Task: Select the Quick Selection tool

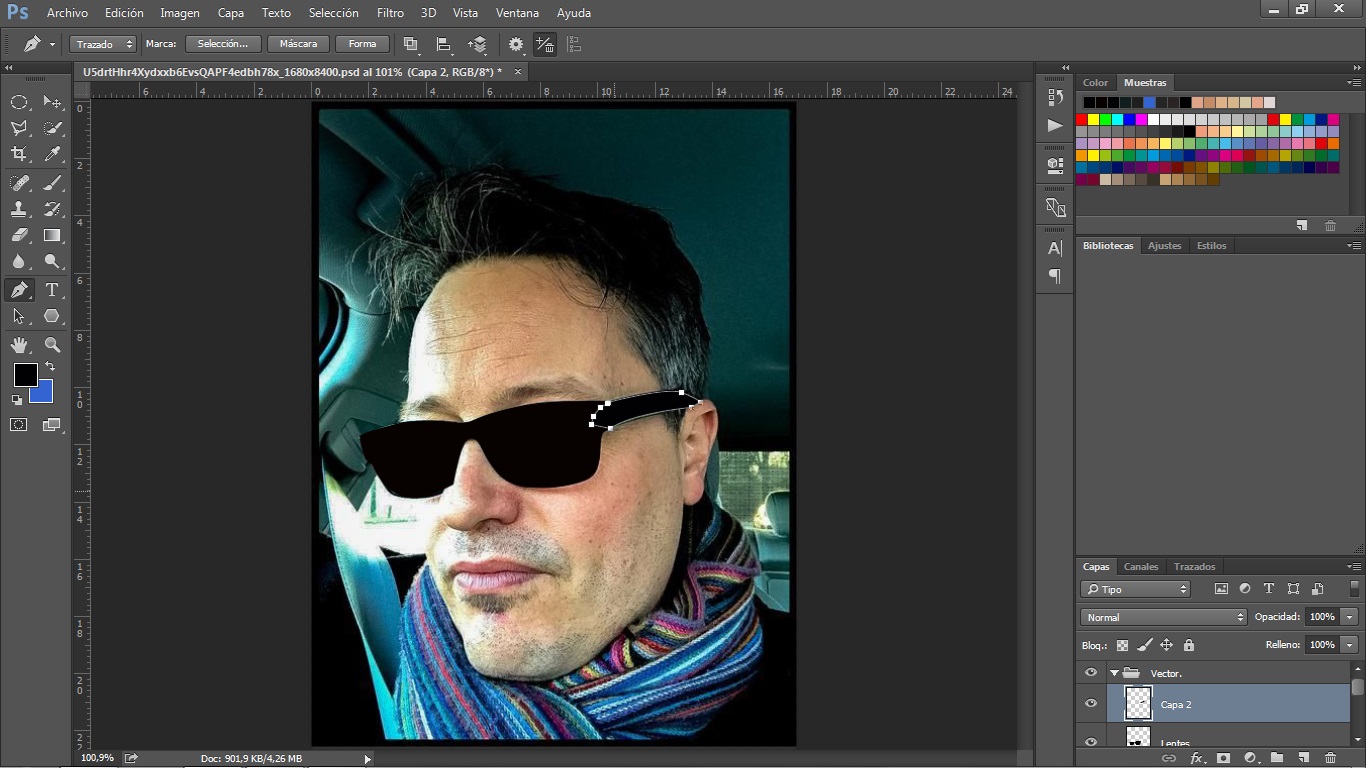Action: coord(52,128)
